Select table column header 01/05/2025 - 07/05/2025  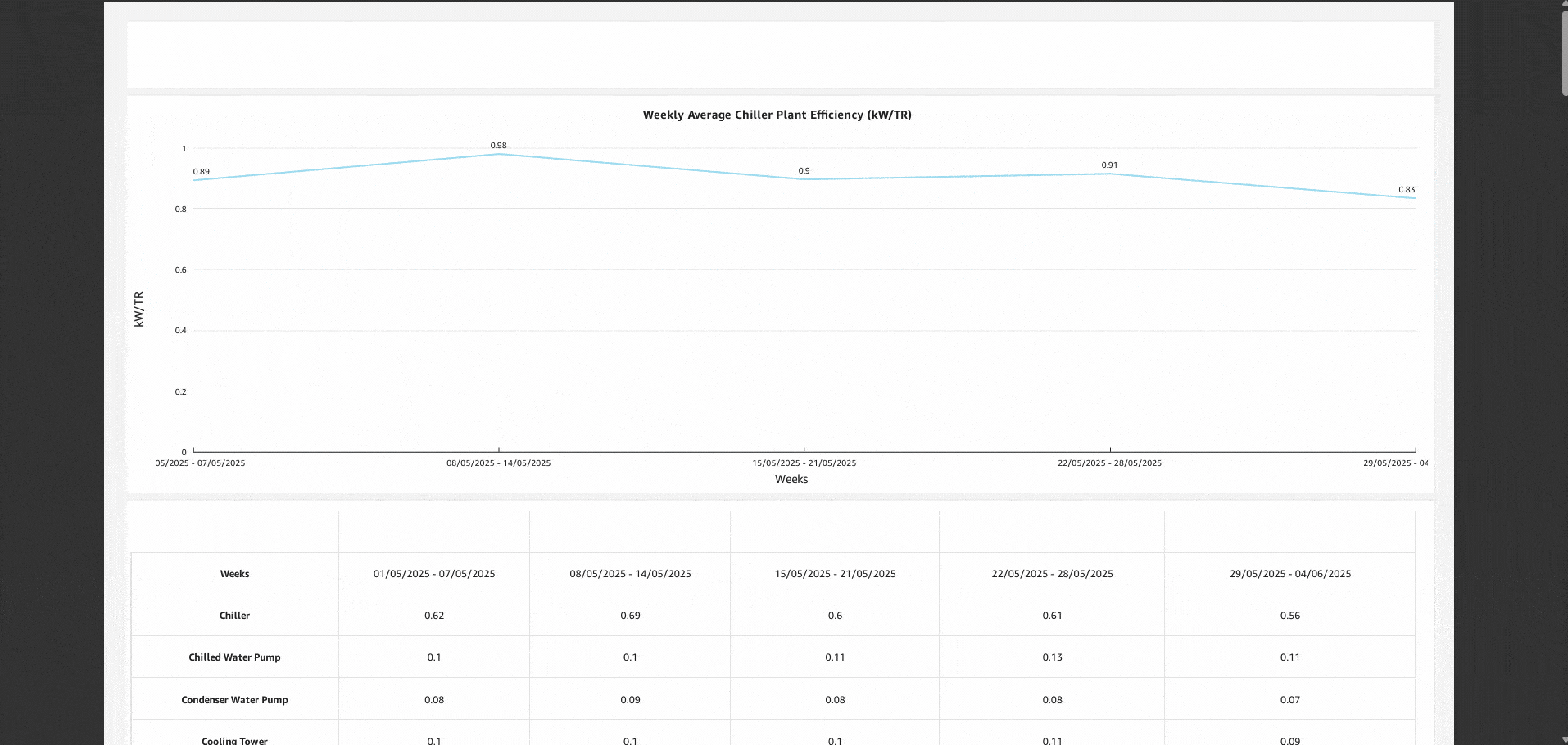point(434,574)
